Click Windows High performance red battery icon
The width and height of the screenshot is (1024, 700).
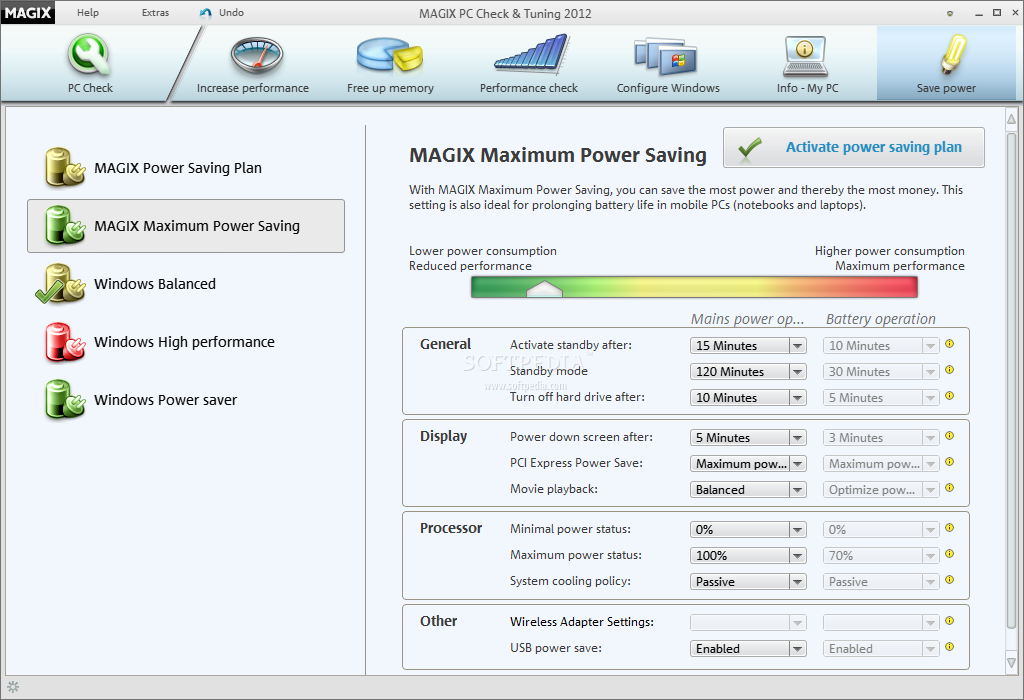[65, 342]
